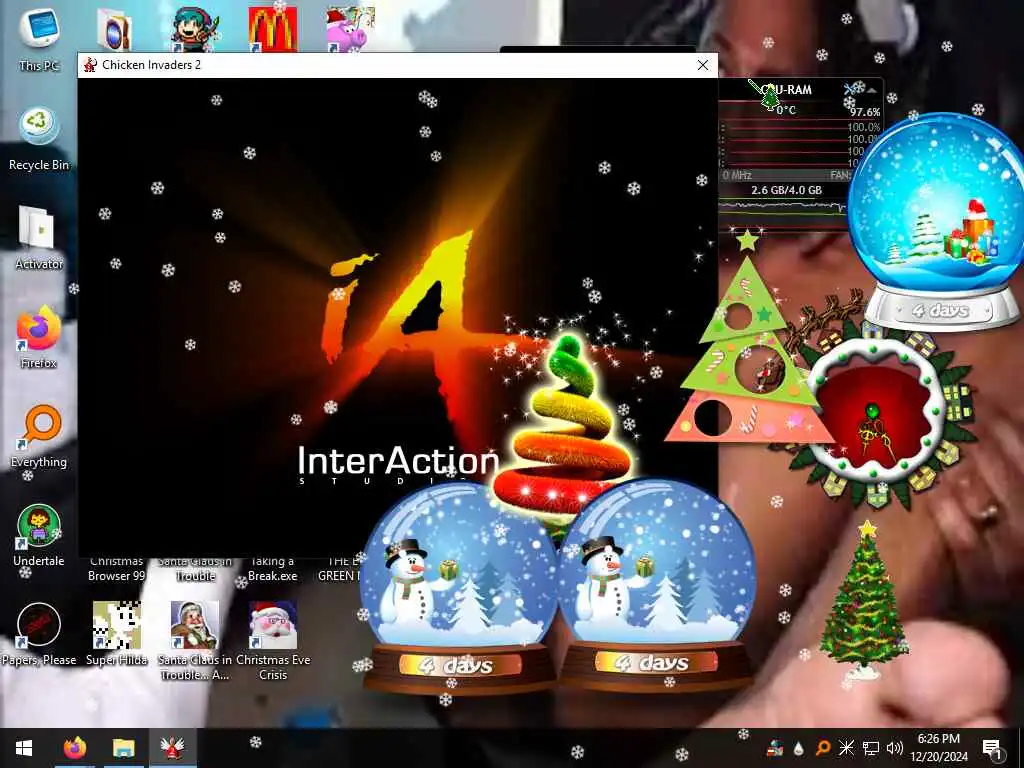Viewport: 1024px width, 768px height.
Task: Select the Everything search desktop shortcut
Action: [39, 436]
